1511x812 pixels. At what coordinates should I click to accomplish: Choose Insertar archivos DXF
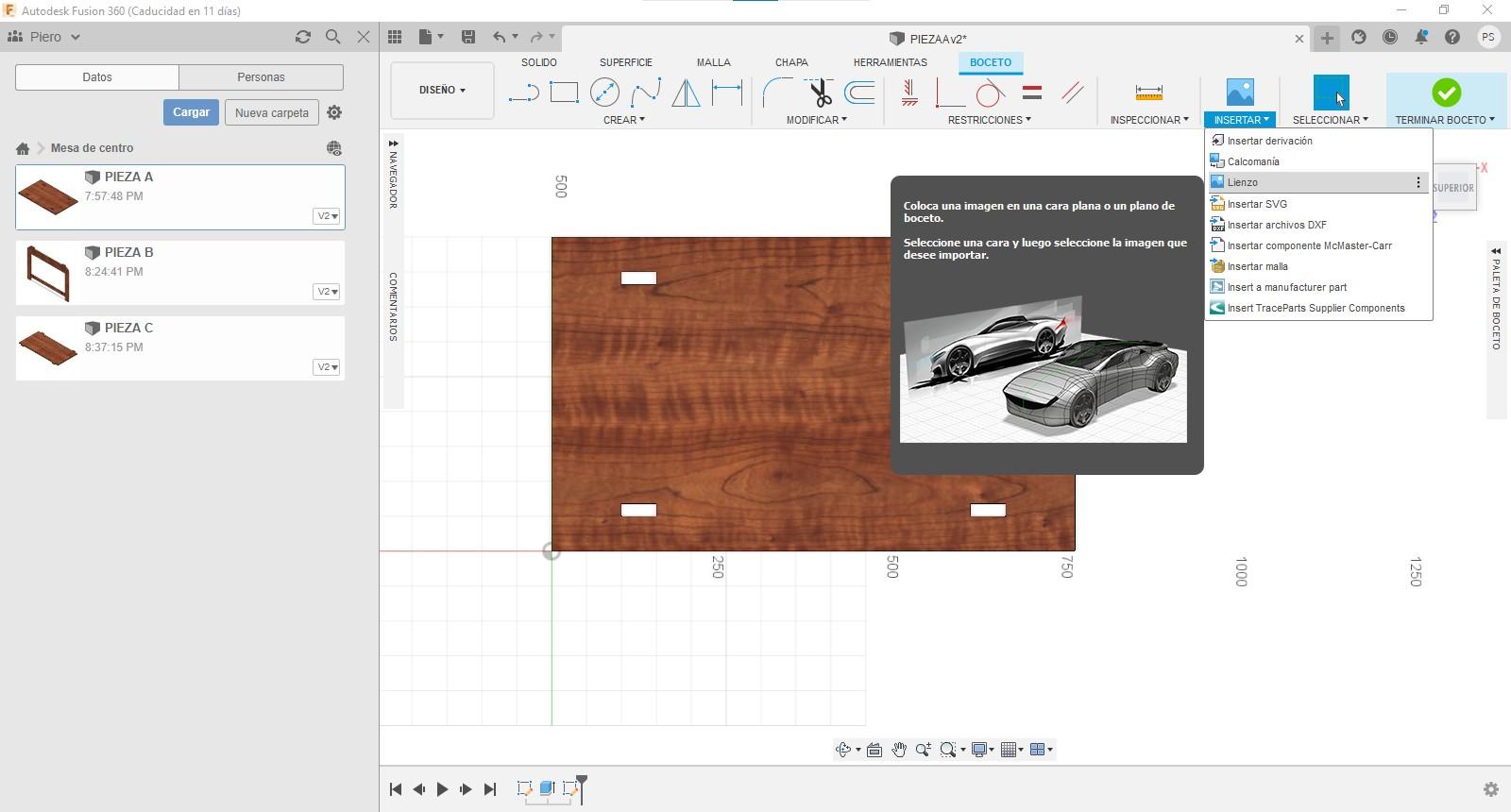[1318, 225]
